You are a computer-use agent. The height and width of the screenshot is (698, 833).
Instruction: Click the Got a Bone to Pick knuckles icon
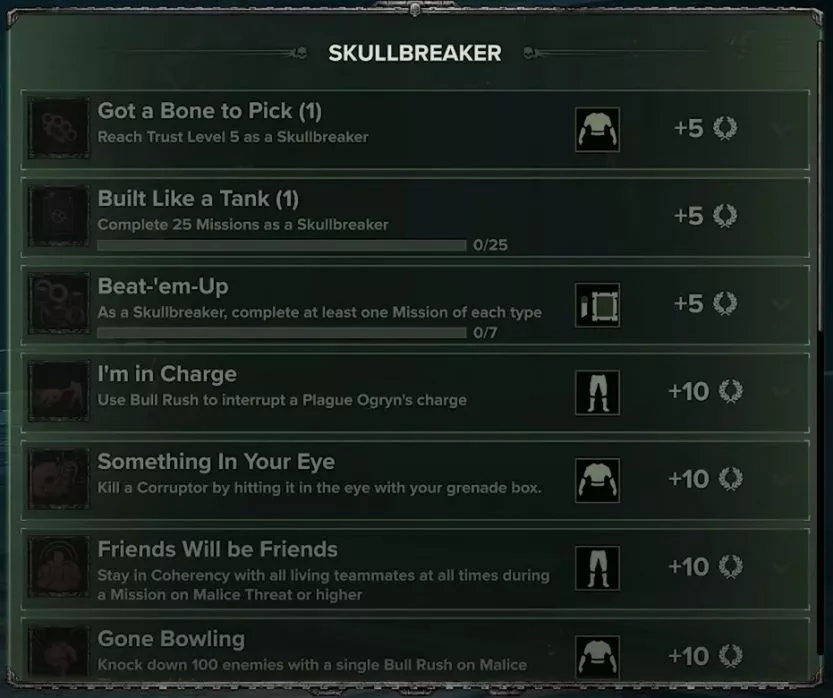(x=58, y=128)
